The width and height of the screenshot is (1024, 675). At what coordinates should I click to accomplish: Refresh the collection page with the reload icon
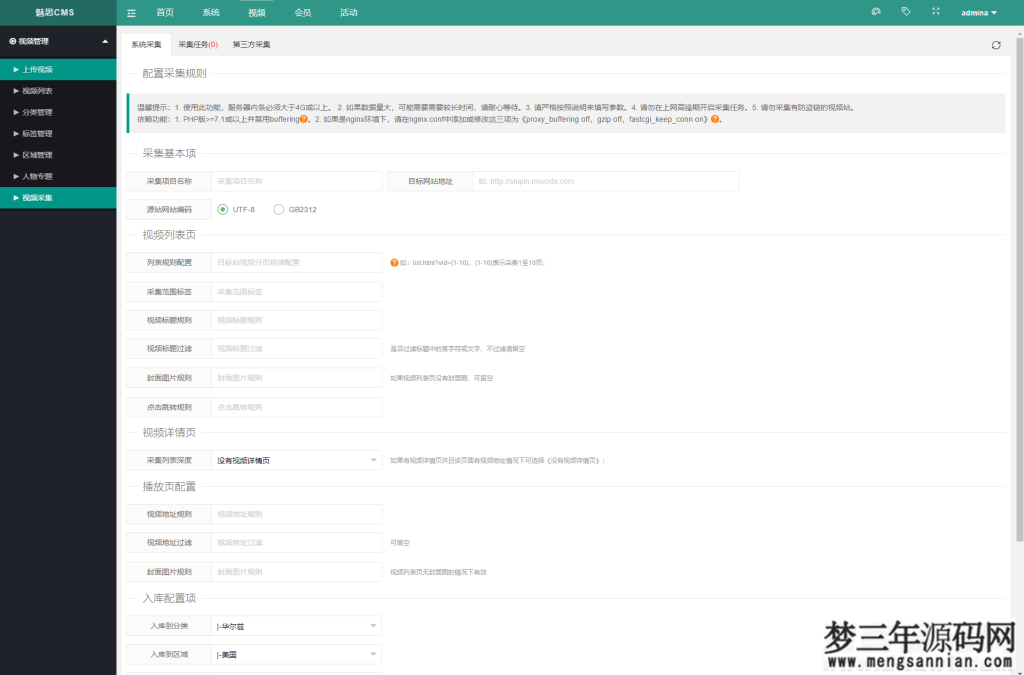[x=996, y=45]
